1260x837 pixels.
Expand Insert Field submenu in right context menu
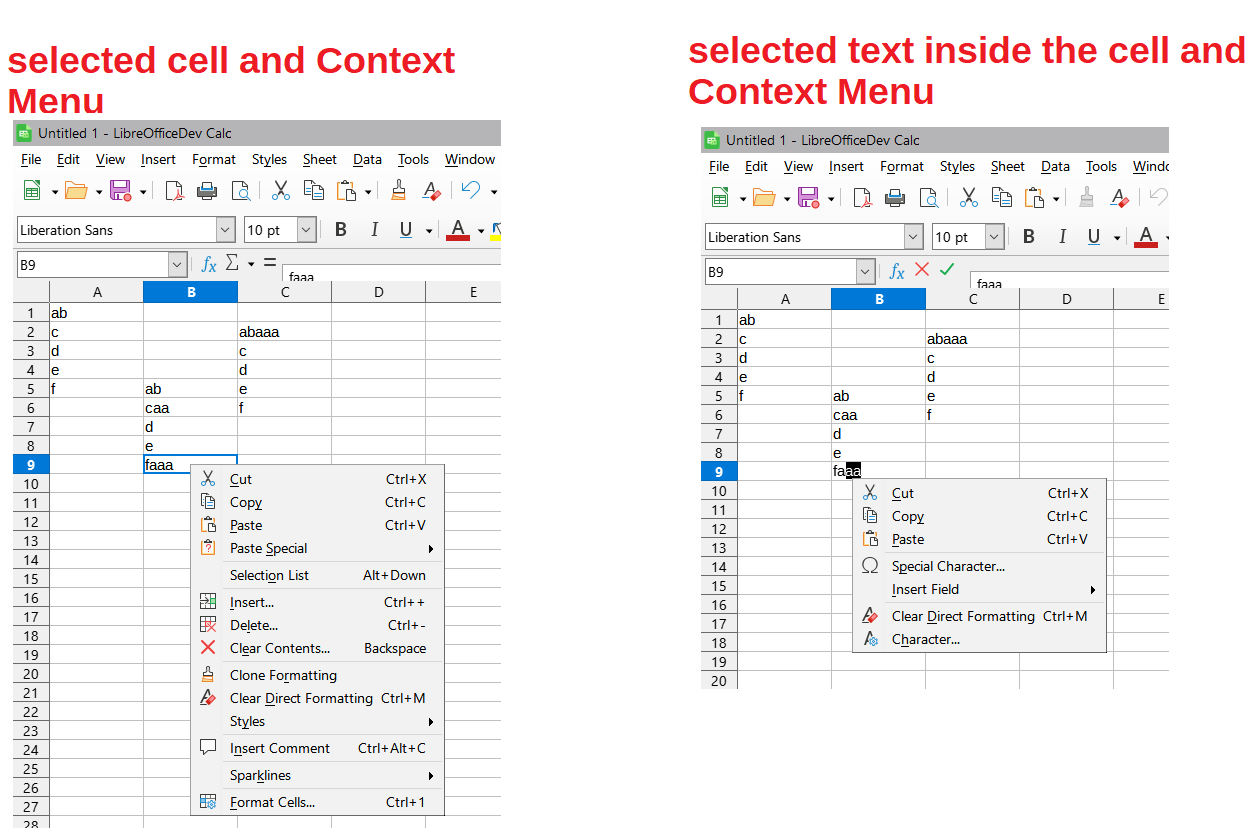(x=979, y=589)
